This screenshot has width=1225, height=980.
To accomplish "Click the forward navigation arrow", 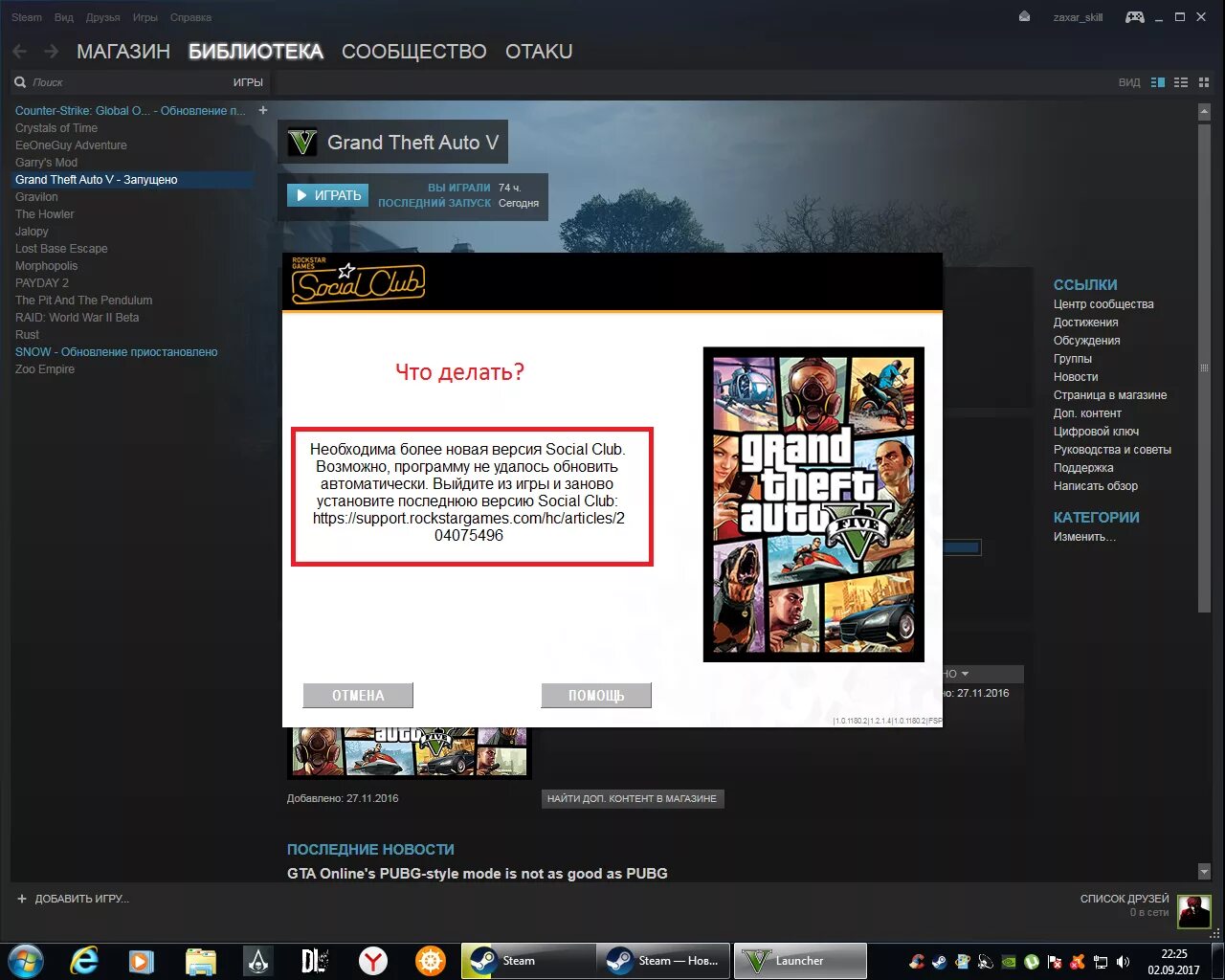I will [x=52, y=51].
